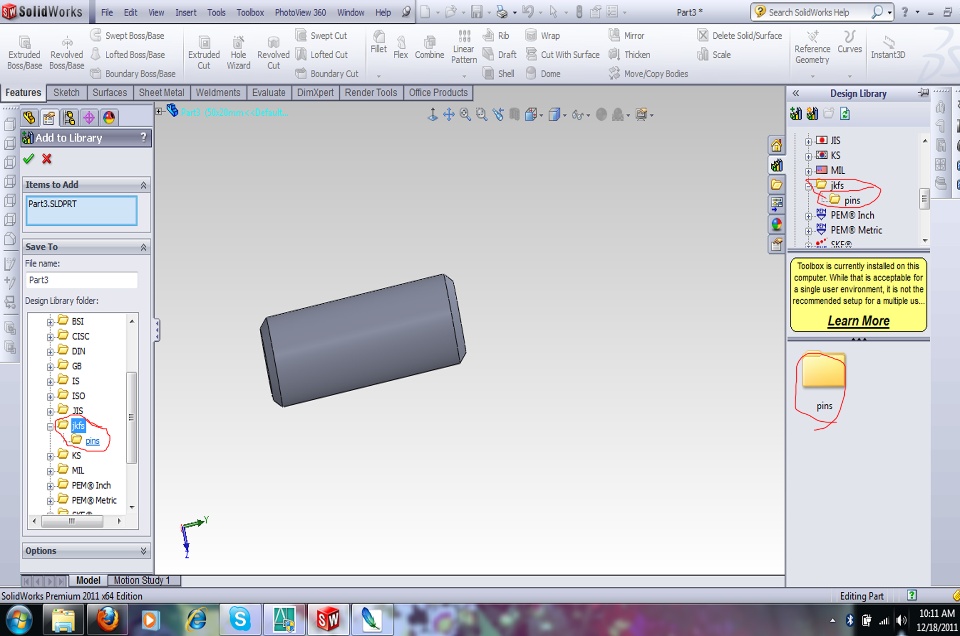Toggle the Instant3D mode
The height and width of the screenshot is (636, 960).
point(887,46)
